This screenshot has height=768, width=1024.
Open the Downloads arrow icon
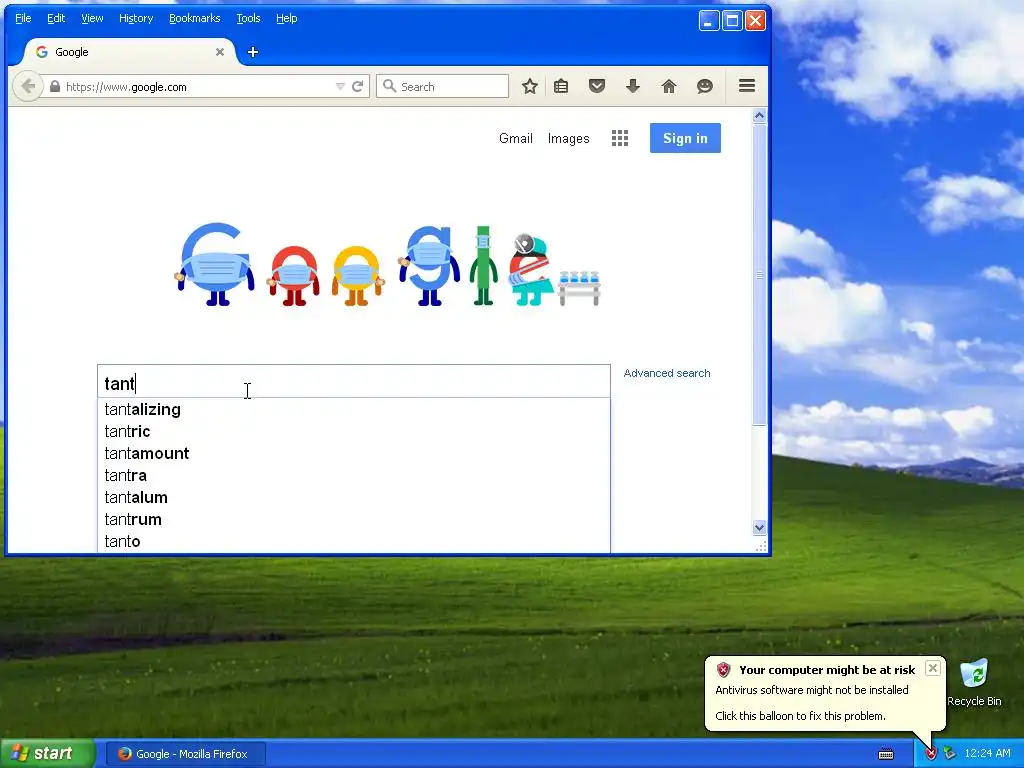pyautogui.click(x=633, y=86)
